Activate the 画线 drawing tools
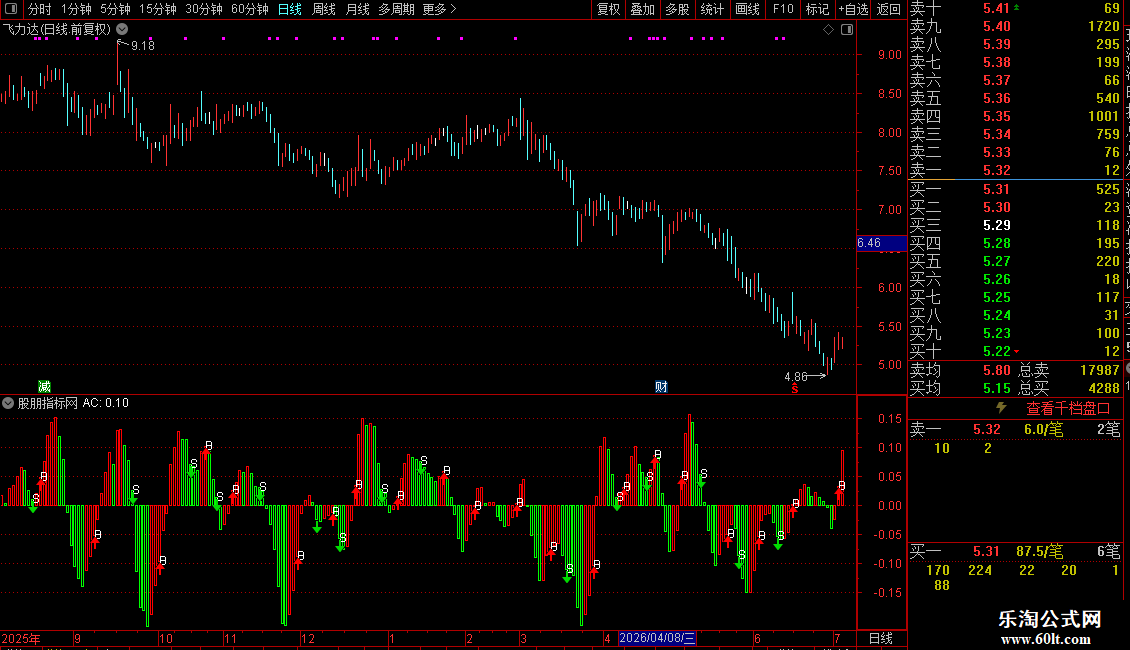 (x=747, y=9)
